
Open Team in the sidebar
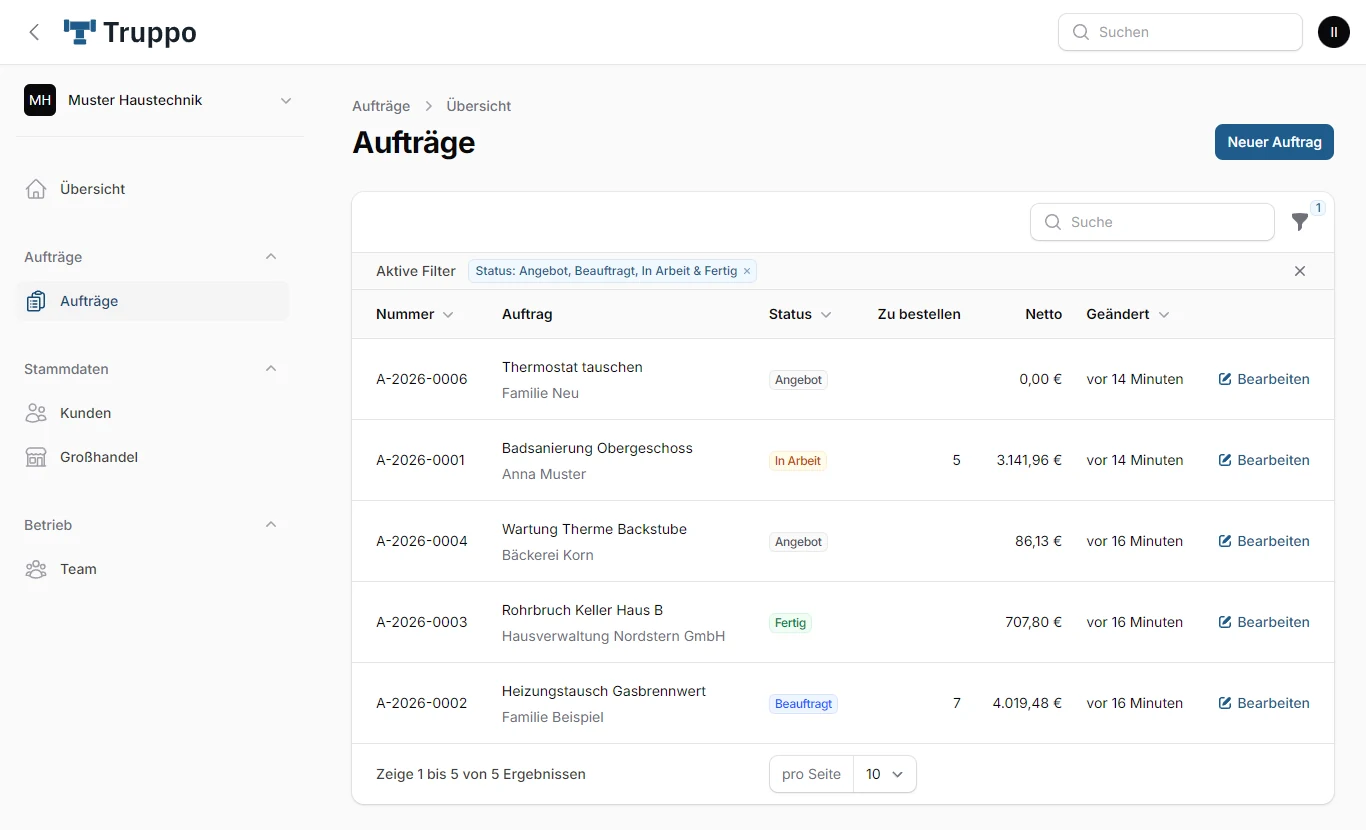pos(153,569)
